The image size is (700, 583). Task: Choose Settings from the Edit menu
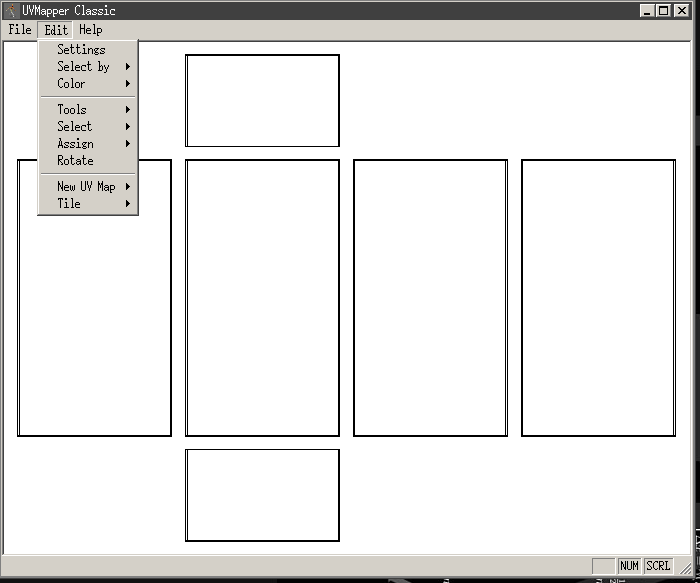pyautogui.click(x=88, y=50)
